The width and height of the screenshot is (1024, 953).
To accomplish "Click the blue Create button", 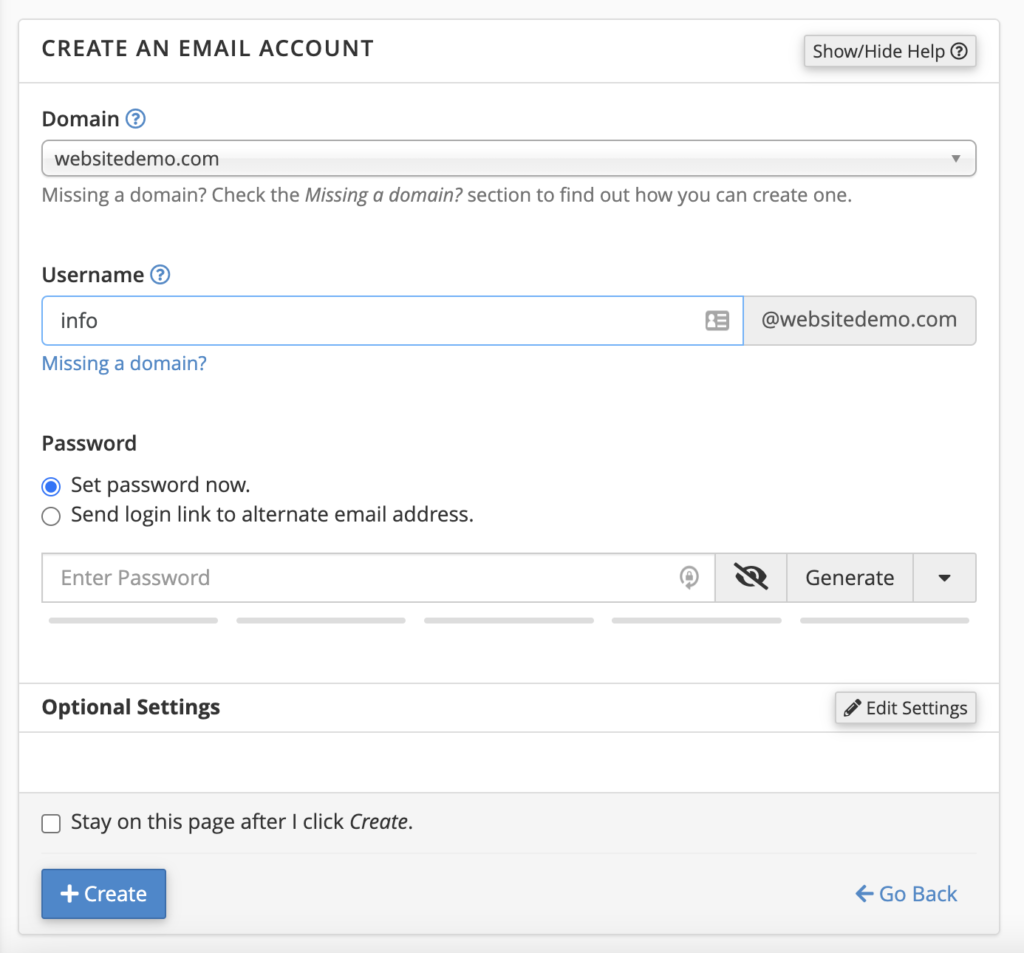I will (x=103, y=894).
